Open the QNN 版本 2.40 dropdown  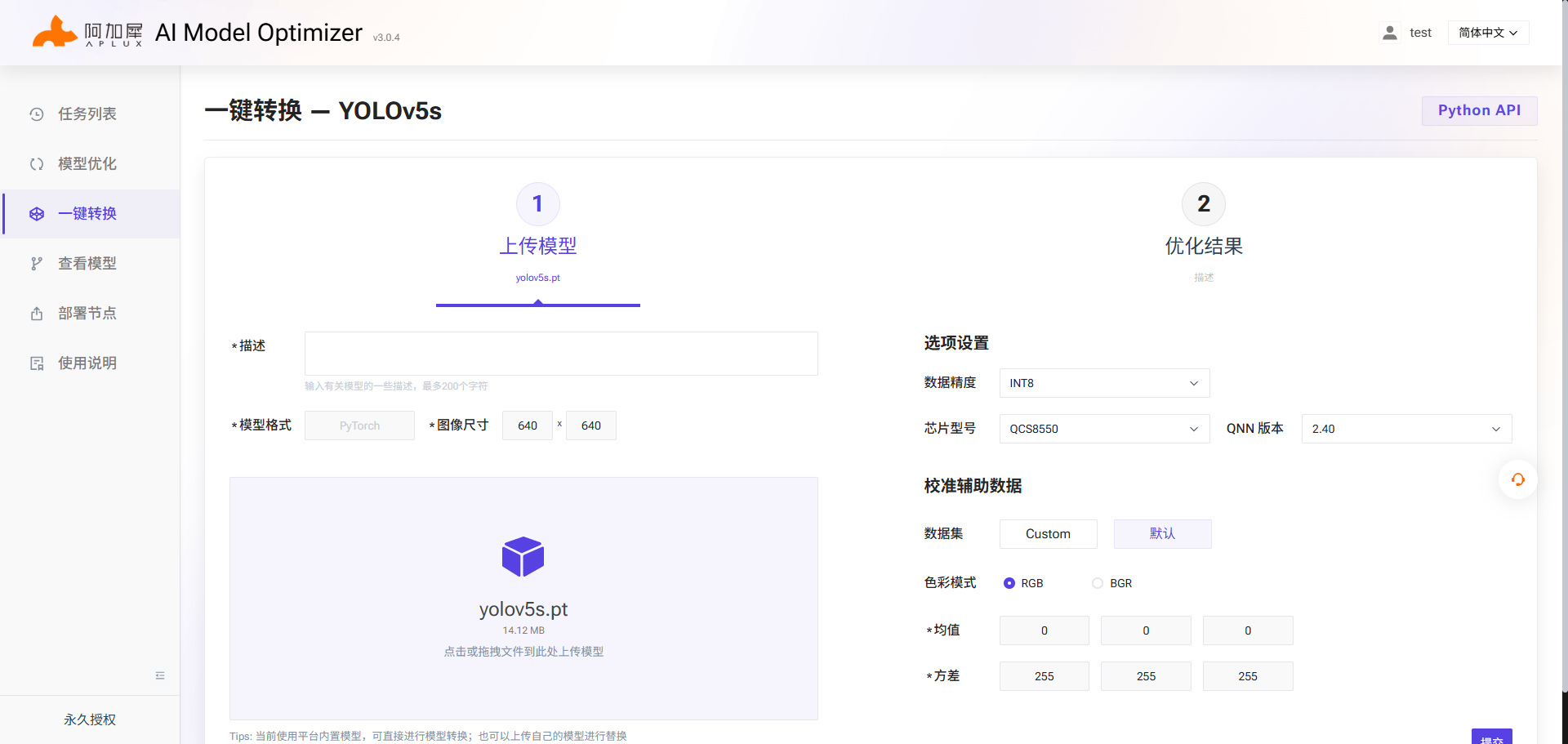pos(1406,429)
